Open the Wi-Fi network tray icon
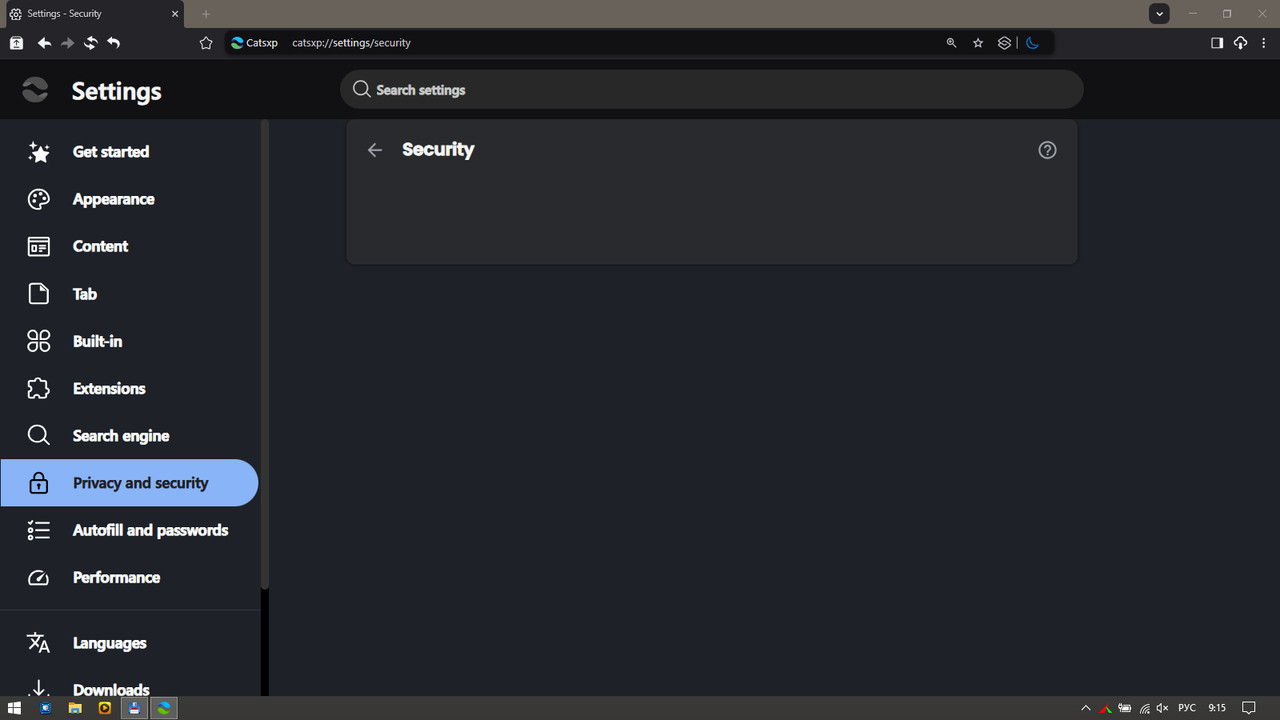 click(1144, 708)
